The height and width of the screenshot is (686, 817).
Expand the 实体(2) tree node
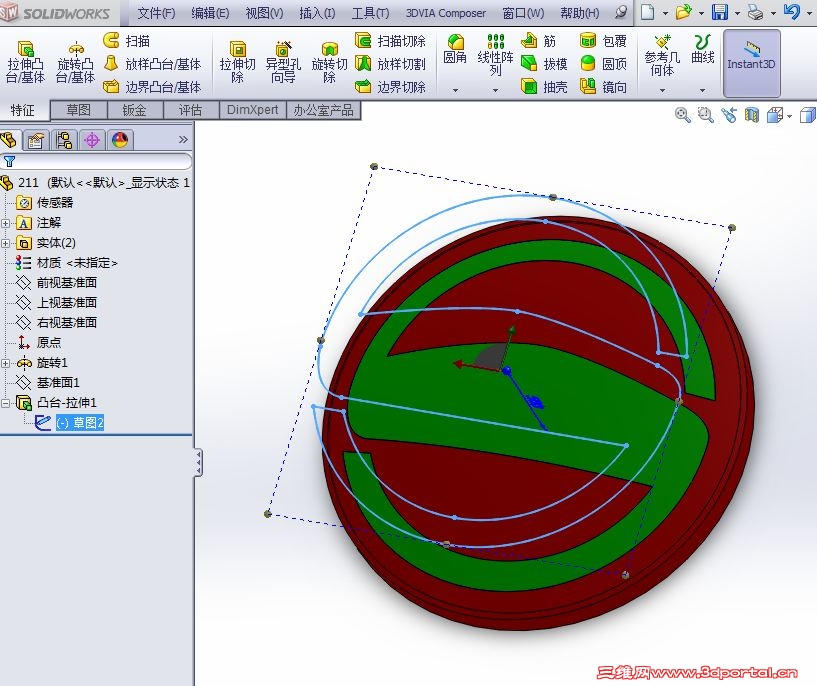5,243
